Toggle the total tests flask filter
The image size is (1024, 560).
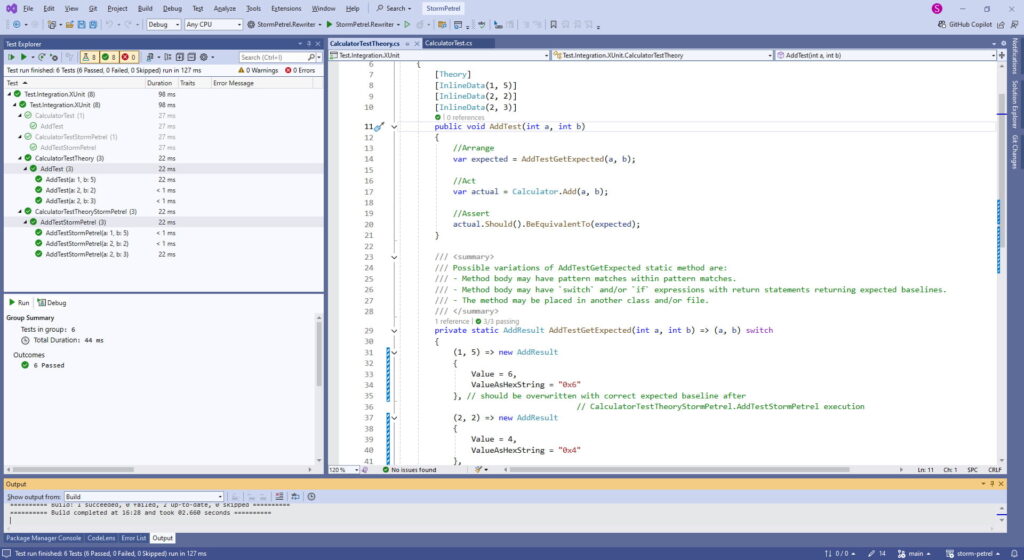(88, 57)
